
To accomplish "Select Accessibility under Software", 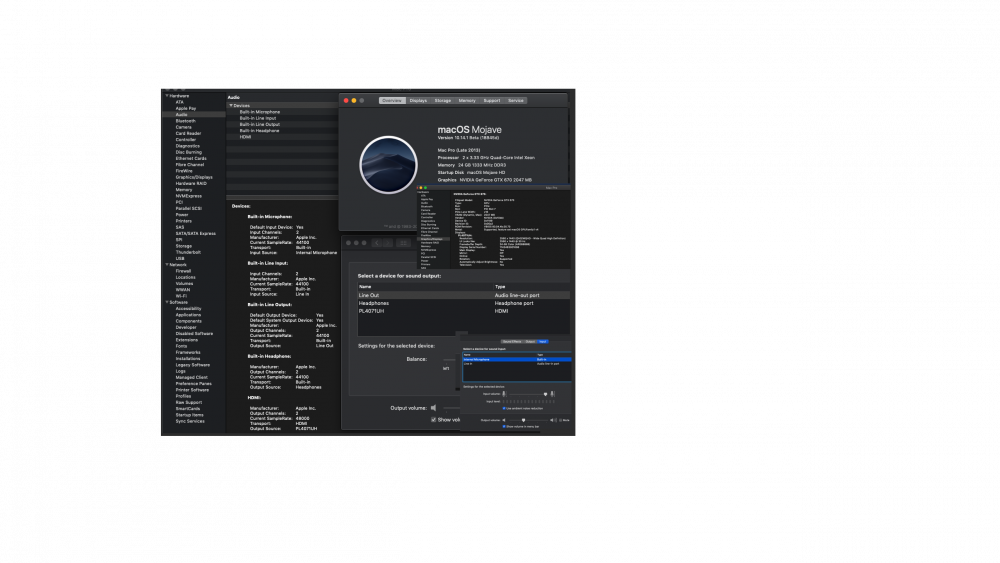I will [x=189, y=309].
